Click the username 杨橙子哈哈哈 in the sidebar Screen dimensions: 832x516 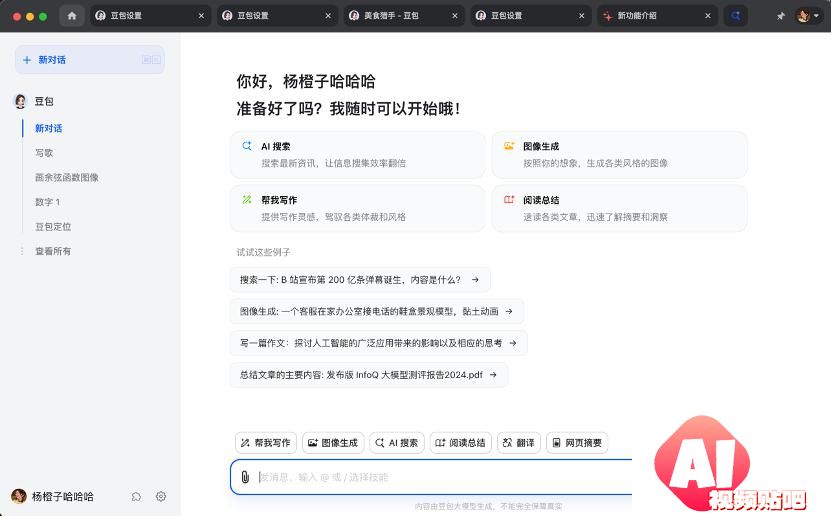coord(63,496)
